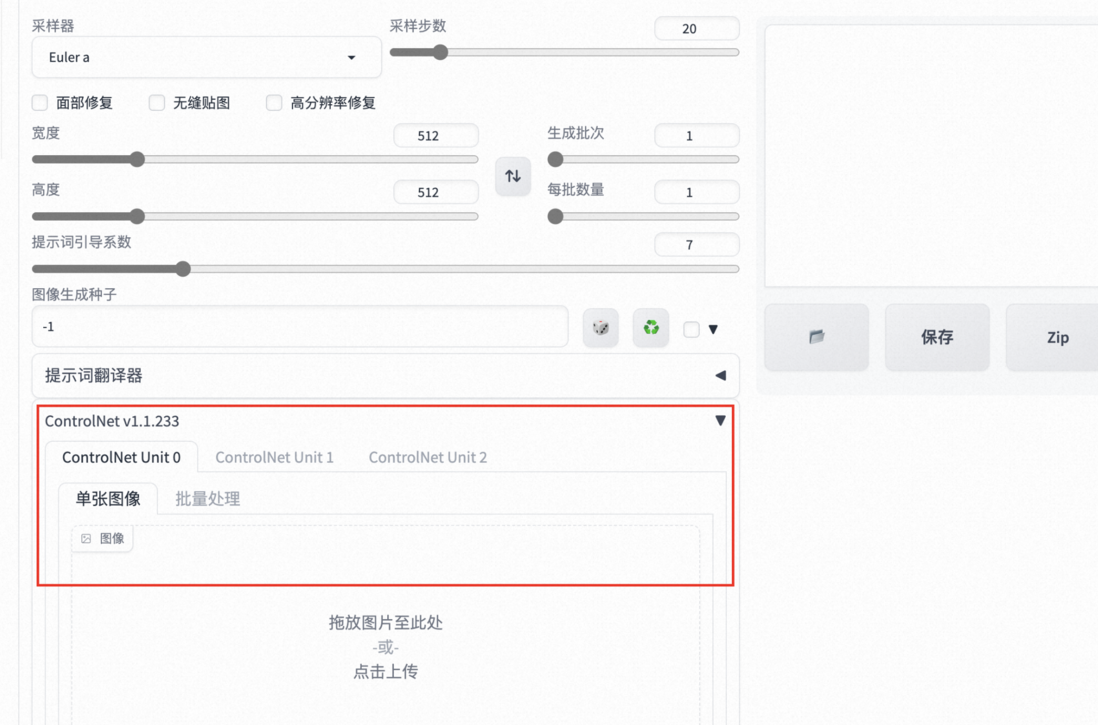Image resolution: width=1098 pixels, height=725 pixels.
Task: Click the 高度 value box
Action: coord(436,193)
